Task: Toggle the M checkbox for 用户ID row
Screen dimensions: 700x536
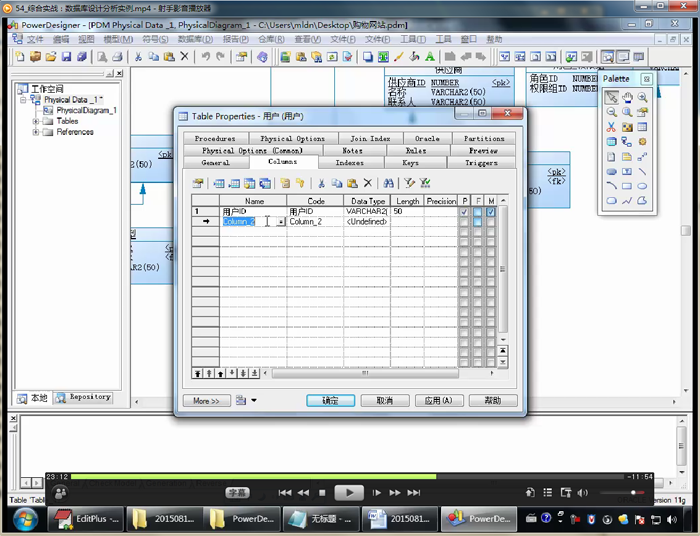Action: [491, 212]
